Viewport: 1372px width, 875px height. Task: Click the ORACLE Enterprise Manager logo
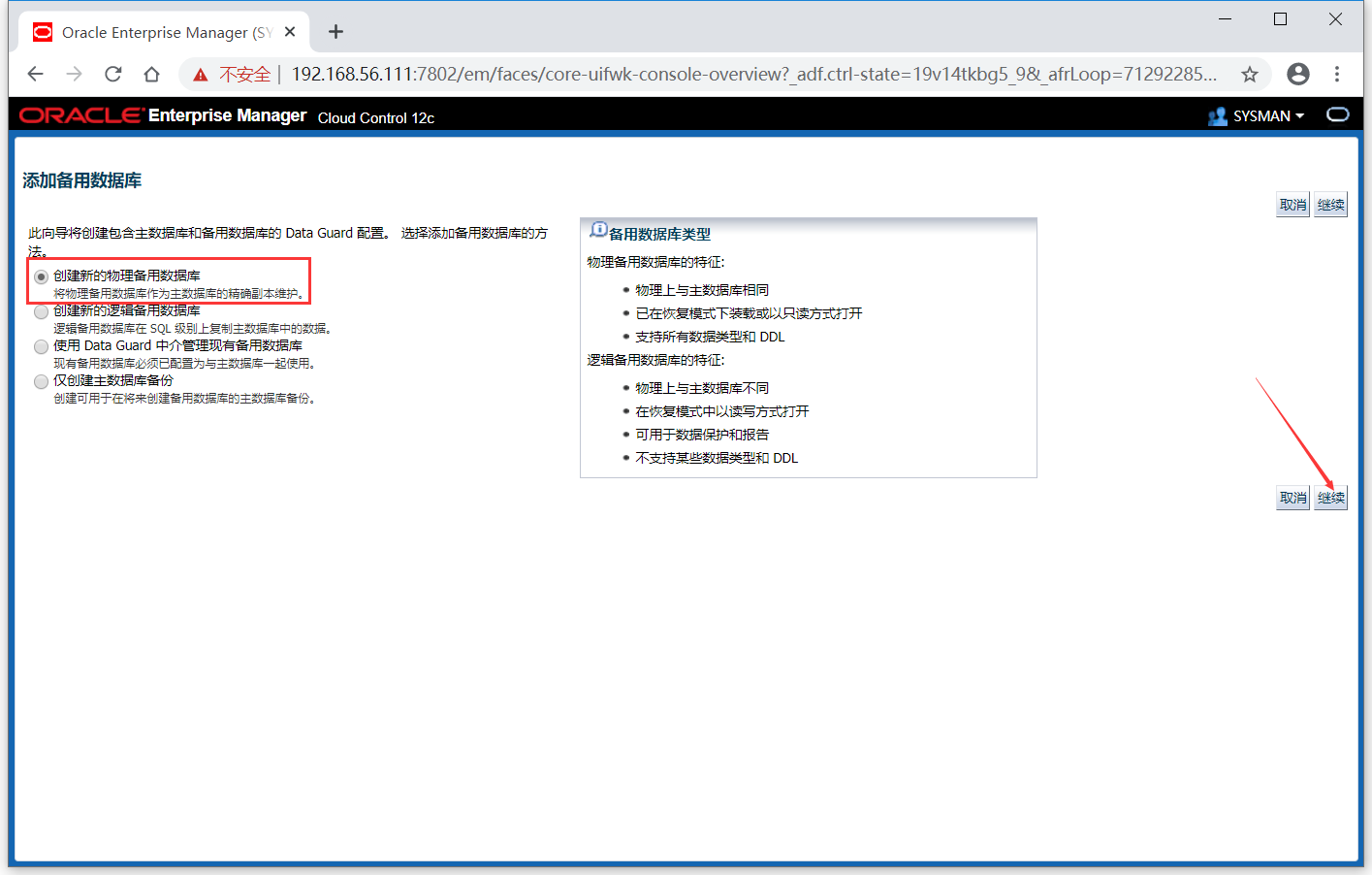tap(163, 115)
